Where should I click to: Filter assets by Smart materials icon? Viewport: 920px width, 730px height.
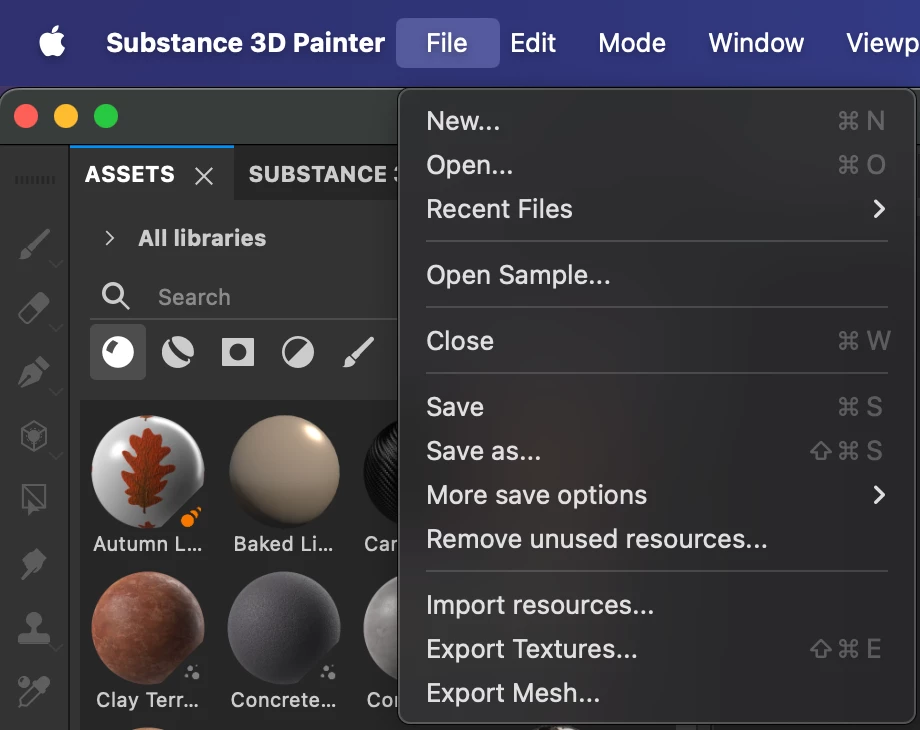pos(178,352)
